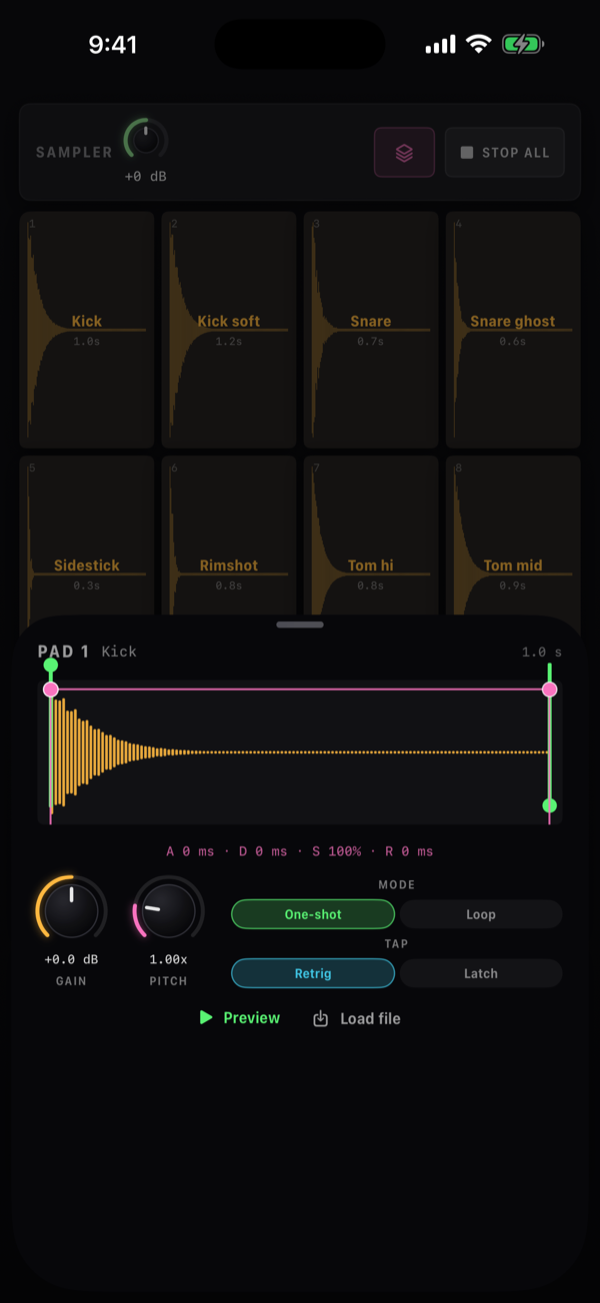This screenshot has height=1303, width=600.
Task: Adjust the Sampler master volume knob
Action: click(146, 140)
